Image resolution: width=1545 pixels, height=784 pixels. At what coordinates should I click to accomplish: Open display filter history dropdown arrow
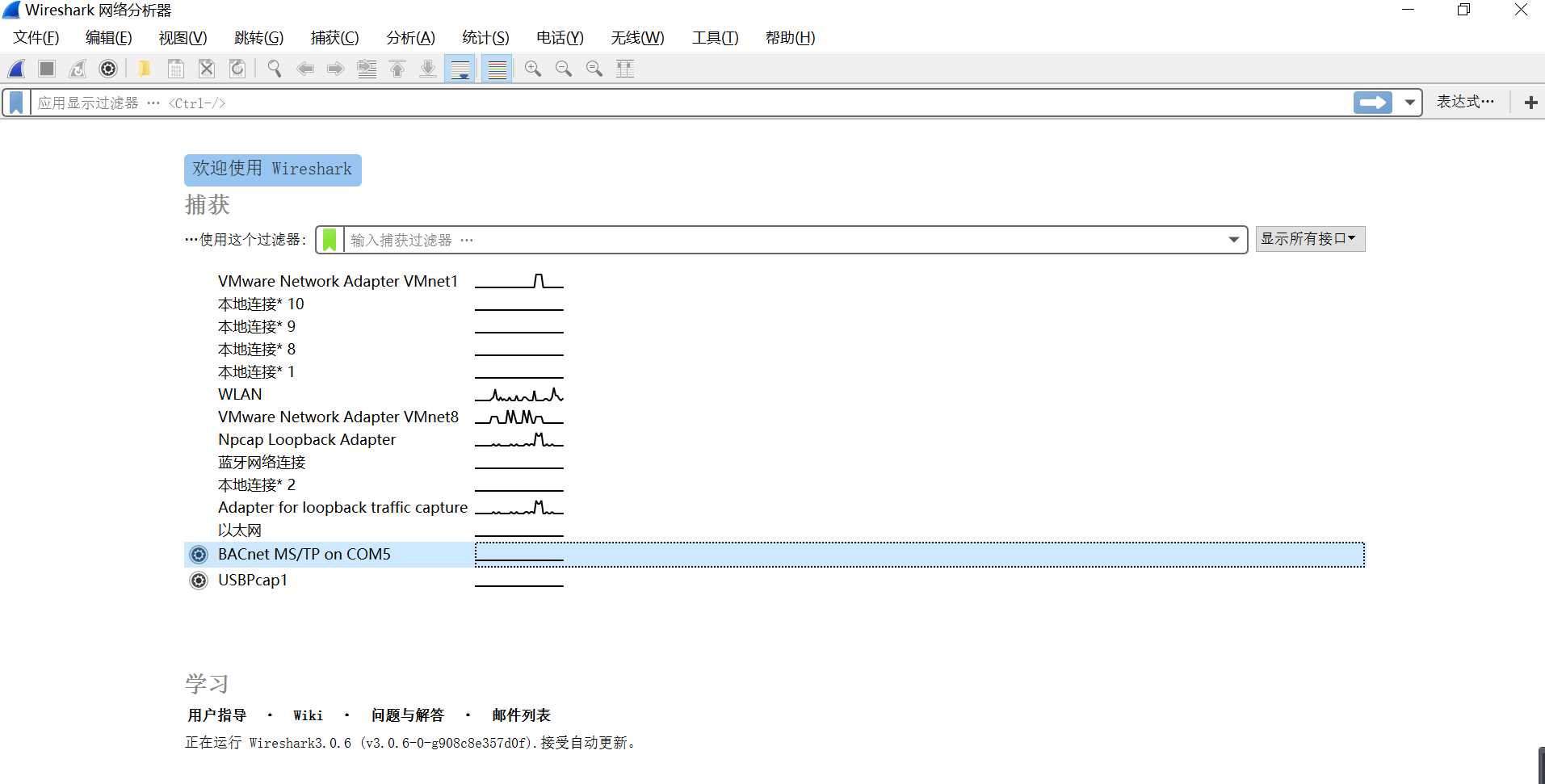pyautogui.click(x=1409, y=103)
